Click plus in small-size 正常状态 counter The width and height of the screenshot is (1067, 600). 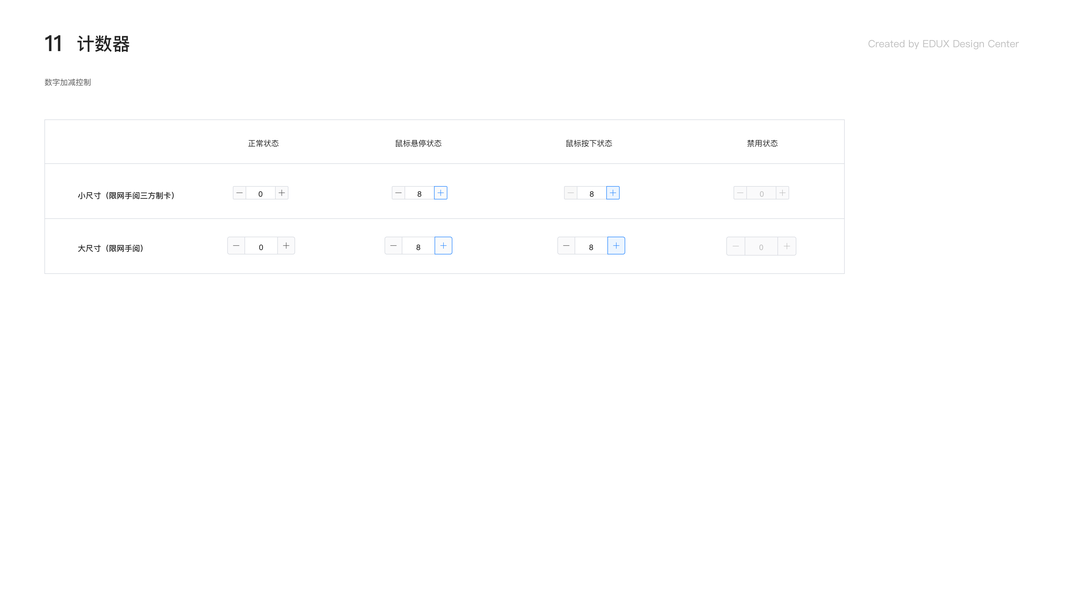click(282, 193)
